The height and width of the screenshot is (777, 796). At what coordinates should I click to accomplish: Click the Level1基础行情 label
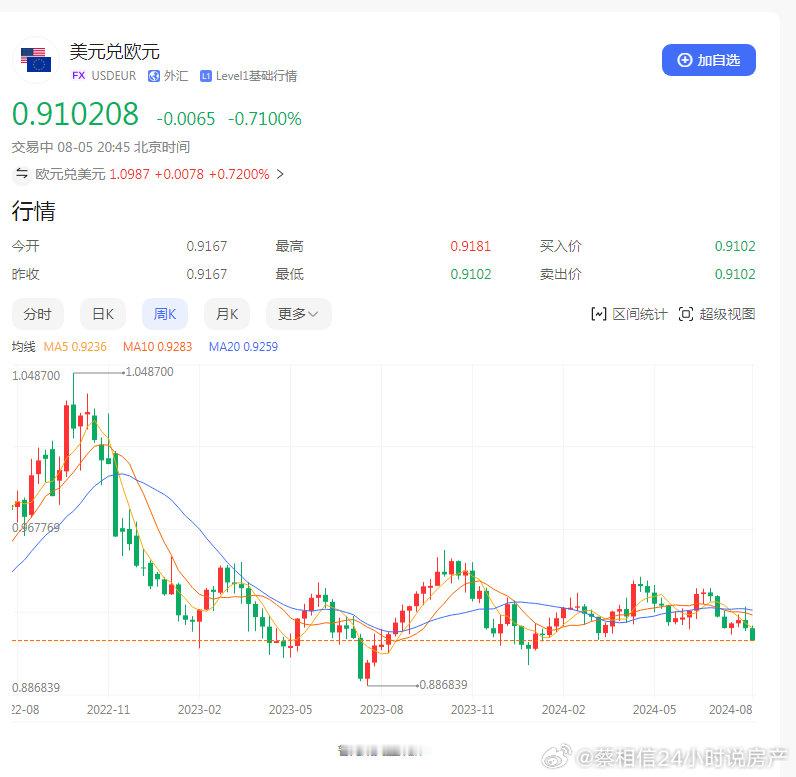[x=256, y=76]
